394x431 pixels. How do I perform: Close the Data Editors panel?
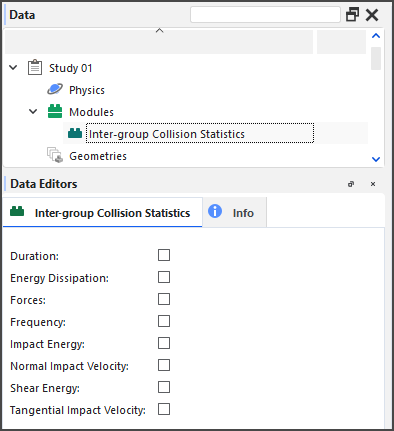373,184
